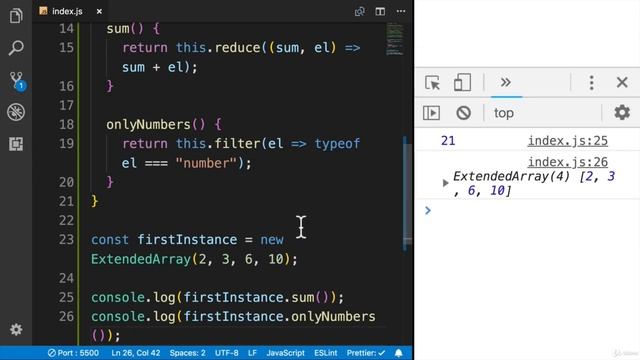The image size is (640, 360).
Task: Close the index.js editor tab
Action: pyautogui.click(x=99, y=11)
